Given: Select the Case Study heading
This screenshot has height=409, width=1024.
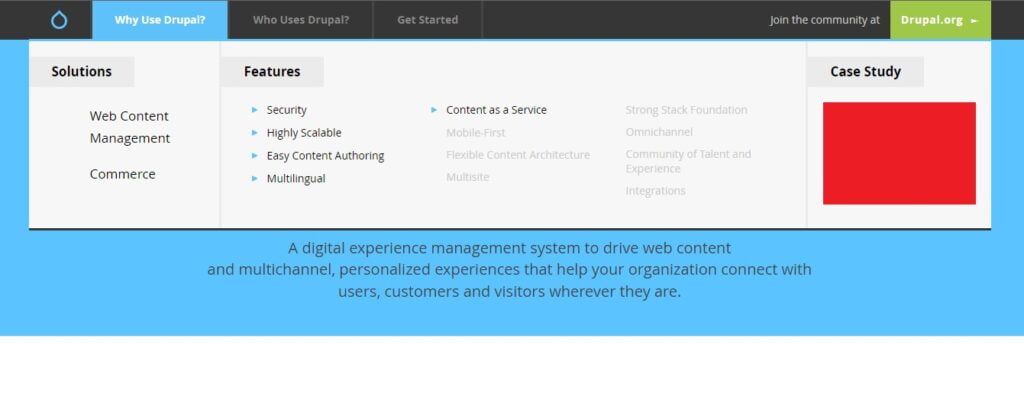Looking at the screenshot, I should point(865,72).
